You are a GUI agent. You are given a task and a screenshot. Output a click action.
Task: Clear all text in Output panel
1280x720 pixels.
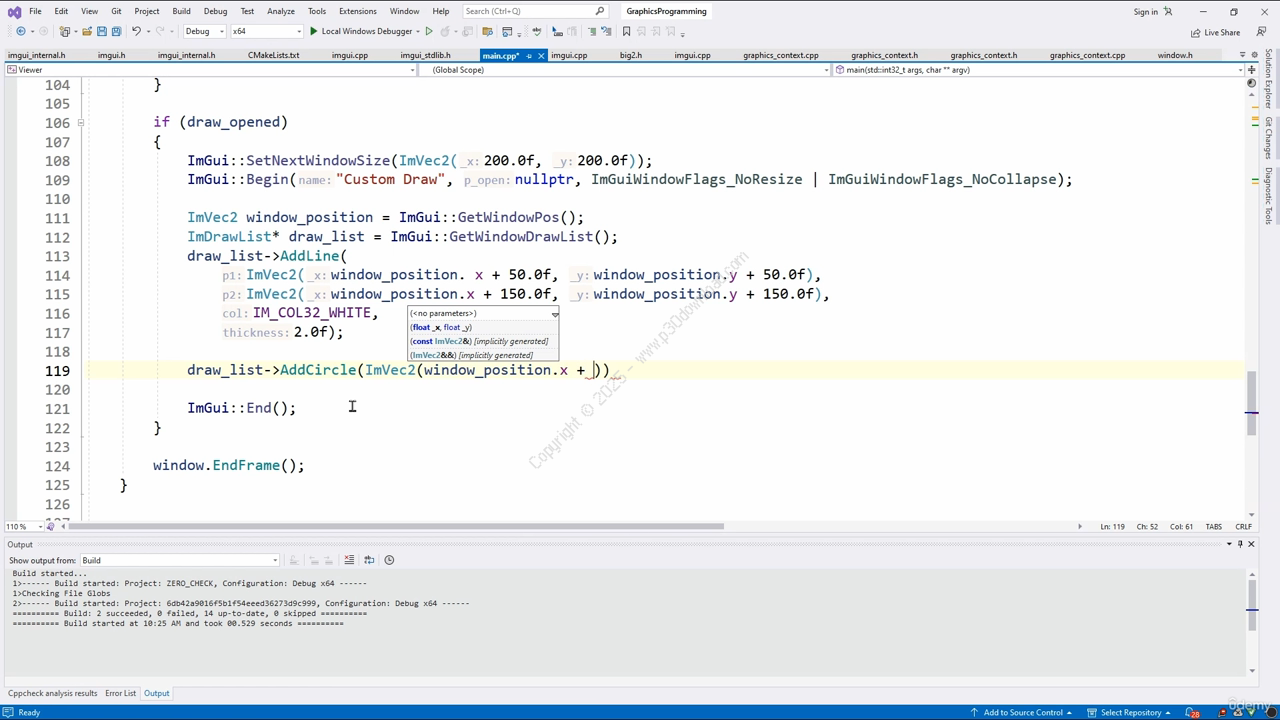tap(349, 560)
